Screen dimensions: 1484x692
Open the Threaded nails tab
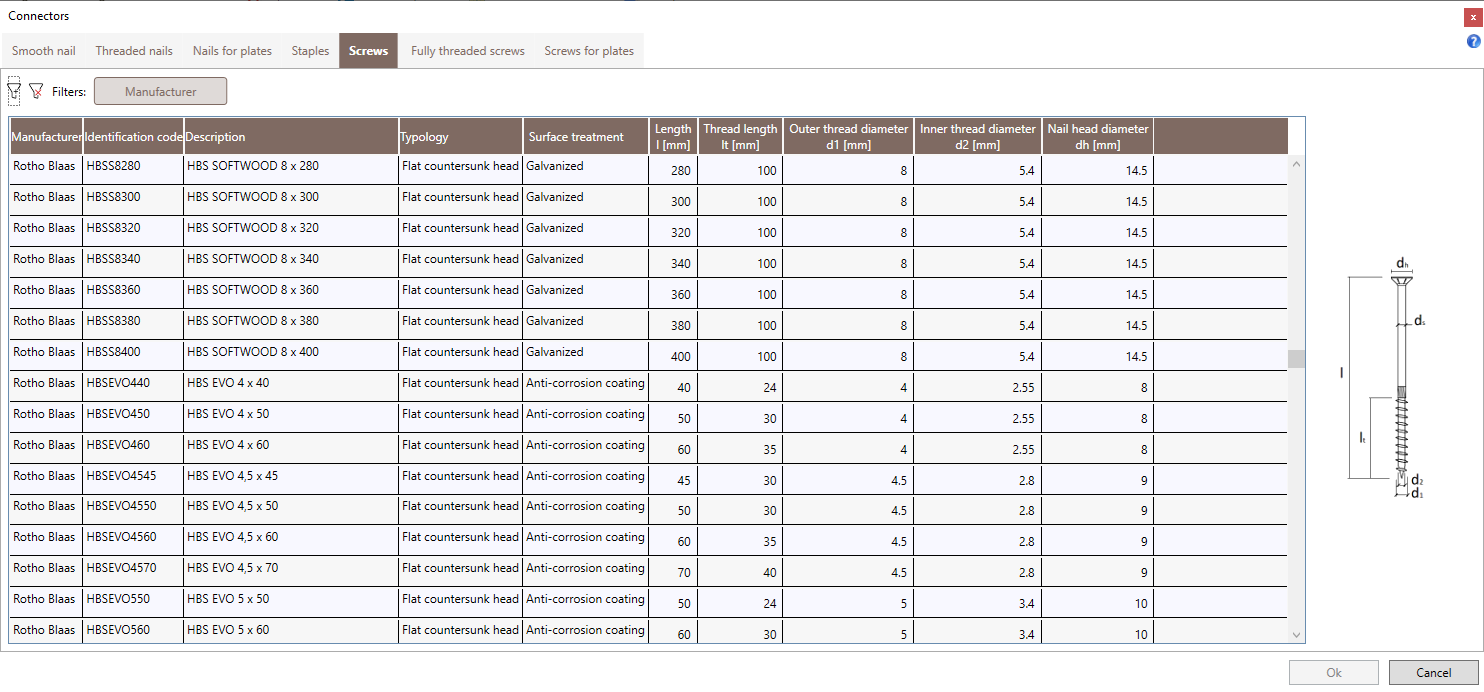click(x=134, y=51)
